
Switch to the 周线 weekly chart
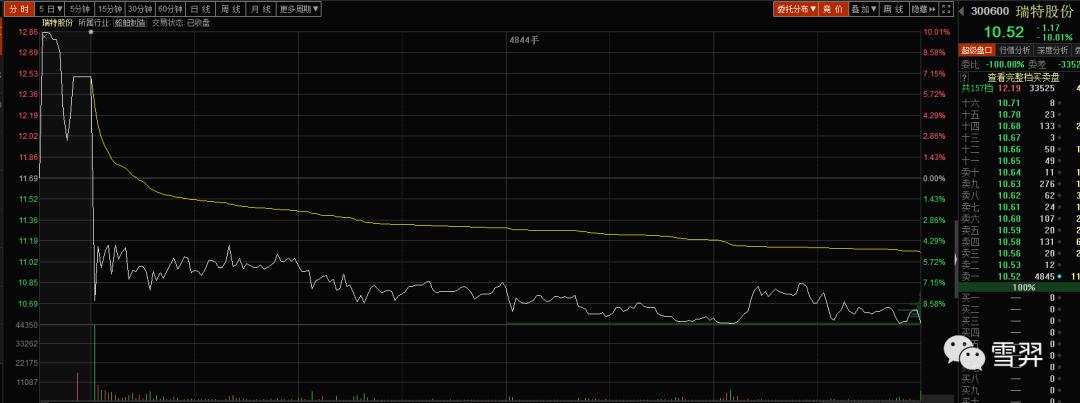(231, 9)
